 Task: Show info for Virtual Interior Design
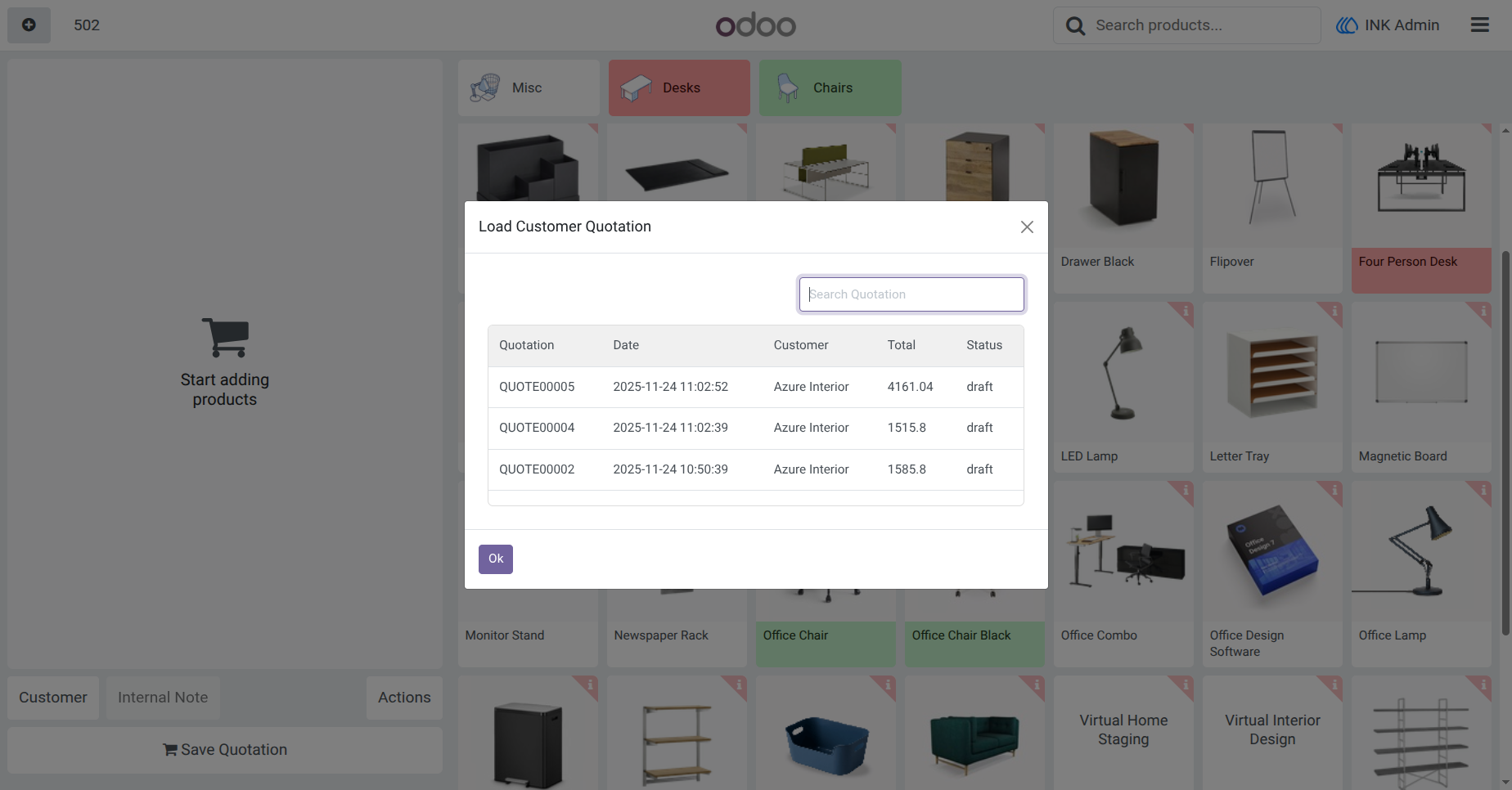tap(1334, 684)
